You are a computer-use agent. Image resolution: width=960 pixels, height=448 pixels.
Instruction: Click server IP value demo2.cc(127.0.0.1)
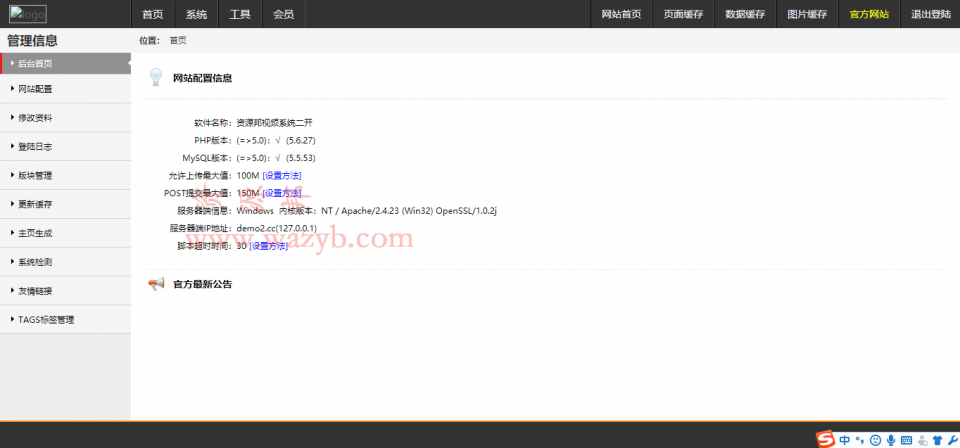tap(277, 228)
